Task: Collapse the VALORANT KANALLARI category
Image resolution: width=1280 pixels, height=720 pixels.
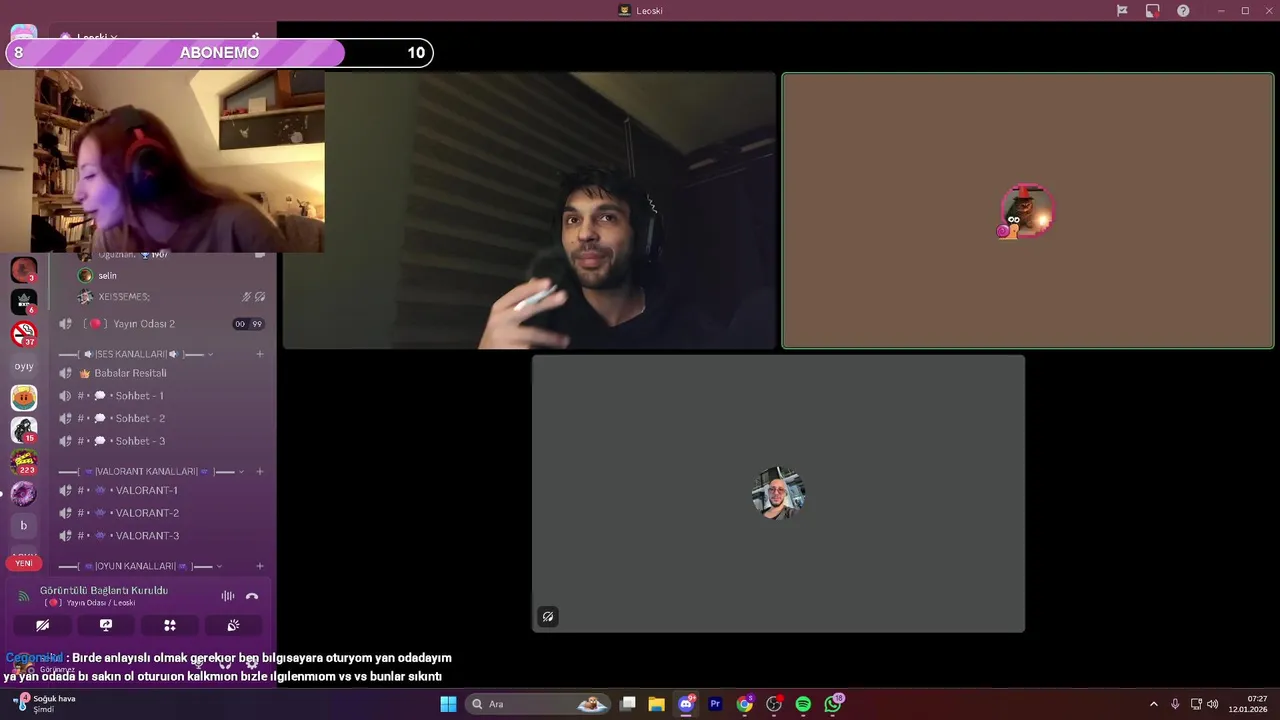Action: point(150,471)
